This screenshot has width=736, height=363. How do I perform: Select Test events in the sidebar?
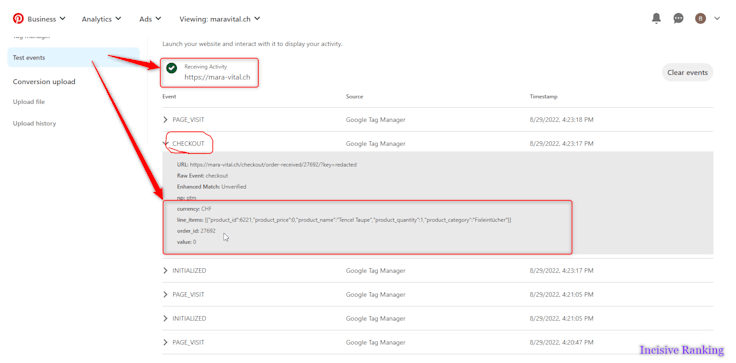tap(73, 57)
